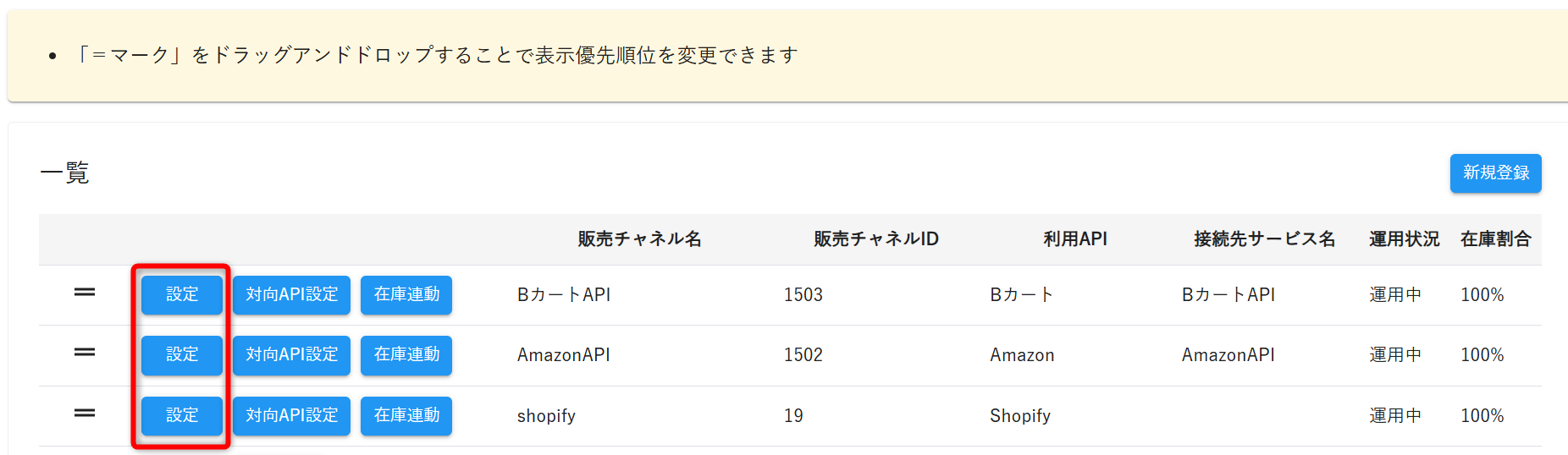1568x455 pixels.
Task: Click the 利用API column header
Action: click(x=1075, y=239)
